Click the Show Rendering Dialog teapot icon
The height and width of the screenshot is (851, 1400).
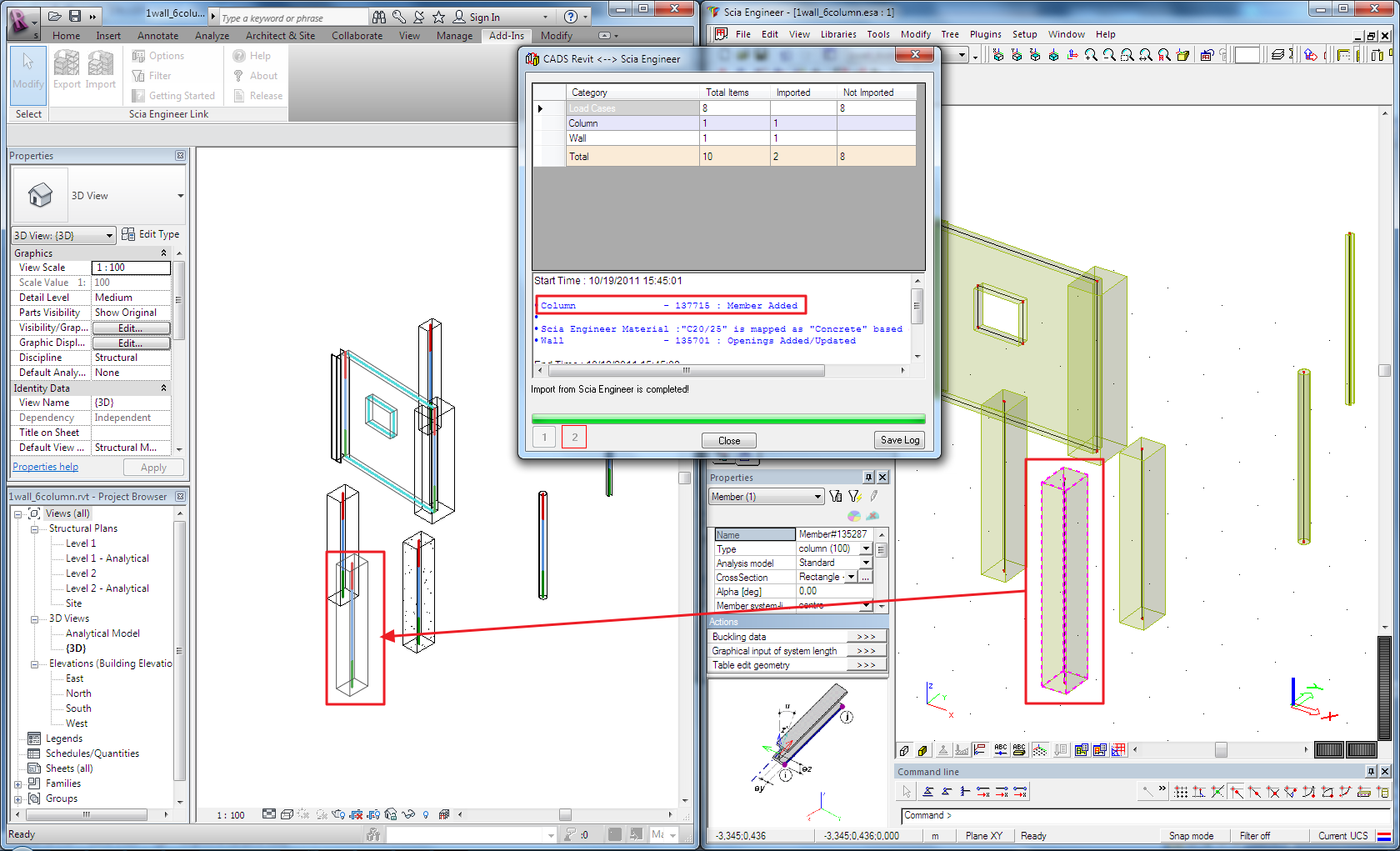[x=338, y=814]
